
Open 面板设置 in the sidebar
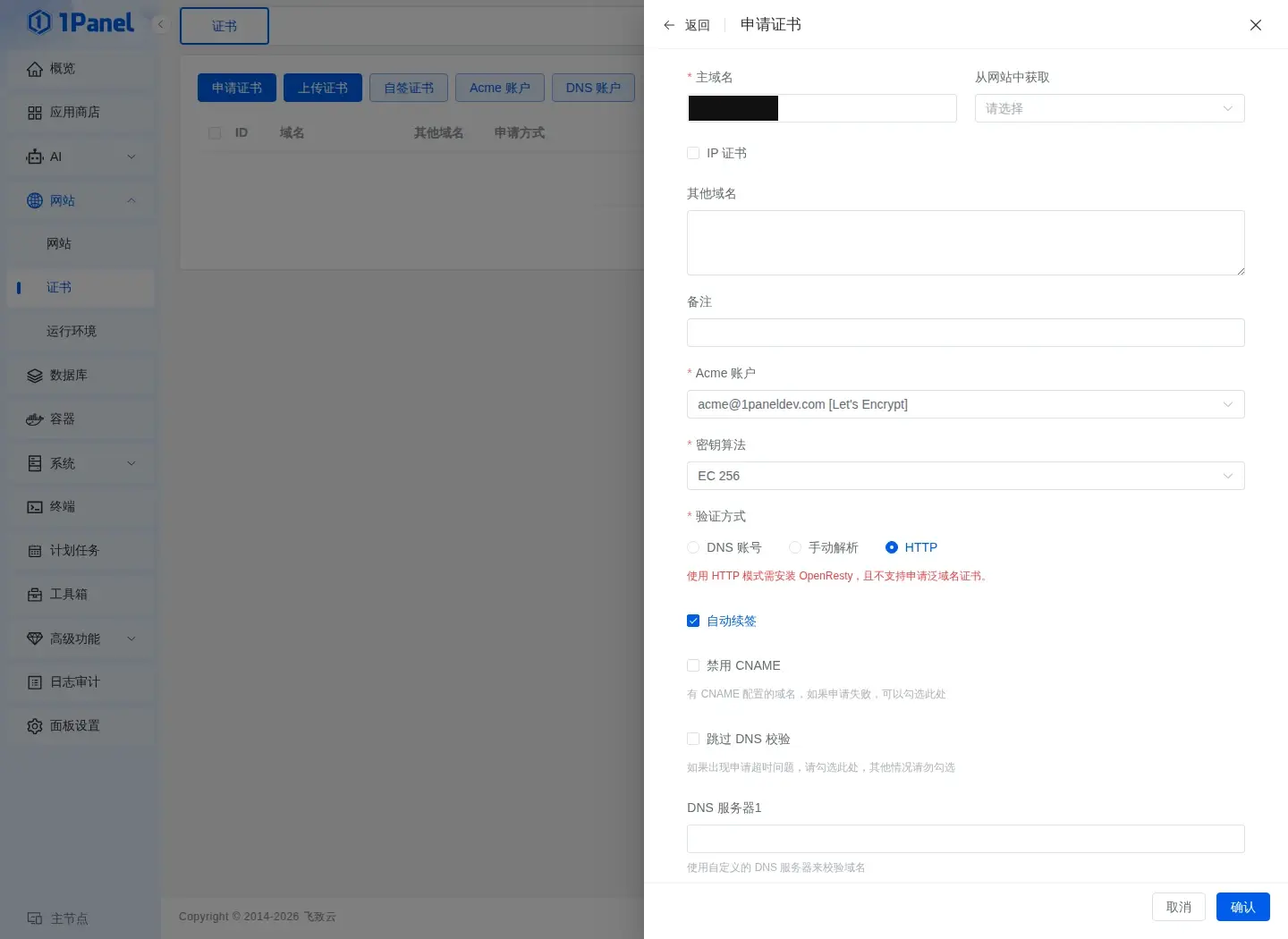(80, 726)
